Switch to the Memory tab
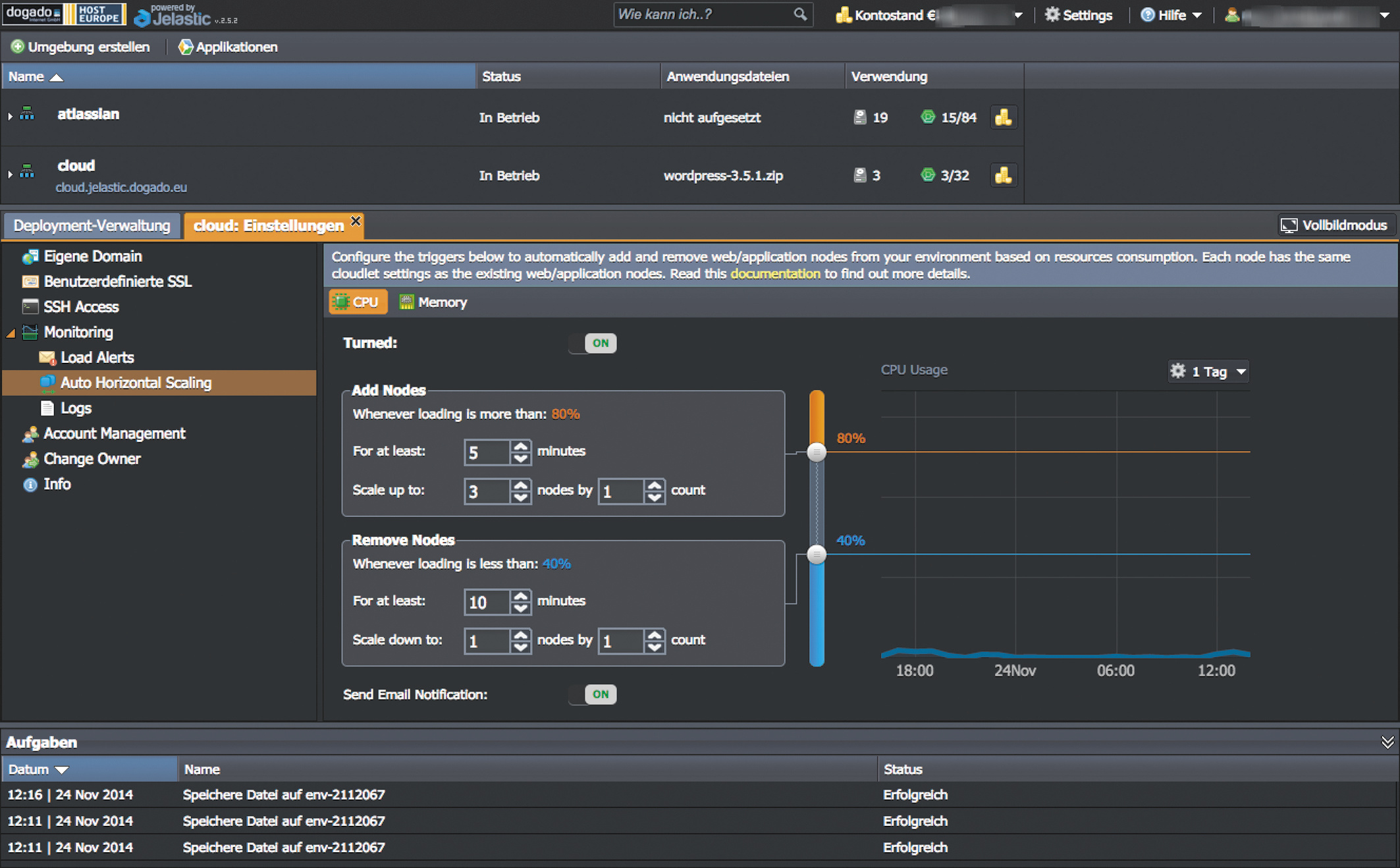Viewport: 1400px width, 868px height. pyautogui.click(x=433, y=302)
